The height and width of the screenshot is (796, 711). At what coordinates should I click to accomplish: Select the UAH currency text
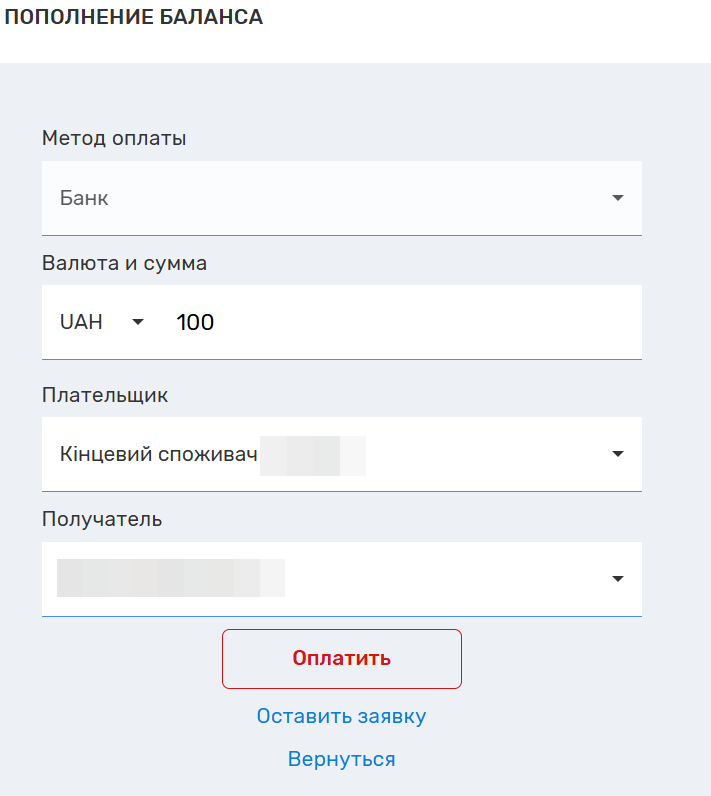point(82,322)
